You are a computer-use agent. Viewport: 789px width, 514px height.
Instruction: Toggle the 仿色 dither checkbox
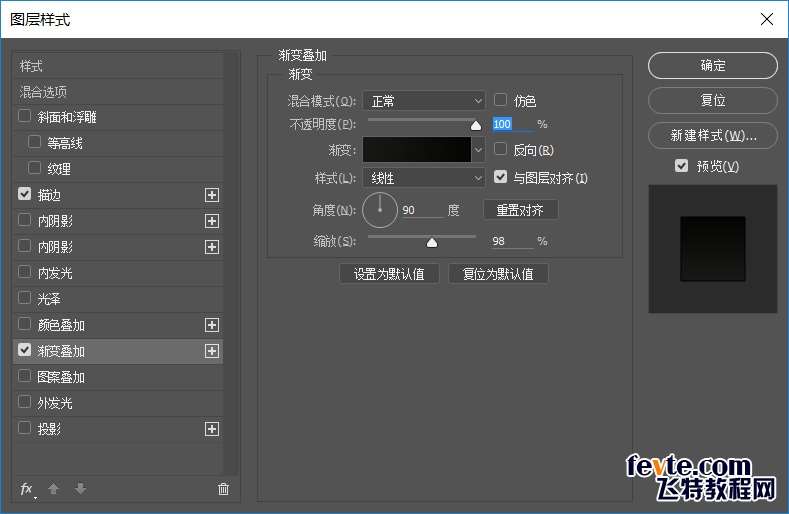(500, 100)
